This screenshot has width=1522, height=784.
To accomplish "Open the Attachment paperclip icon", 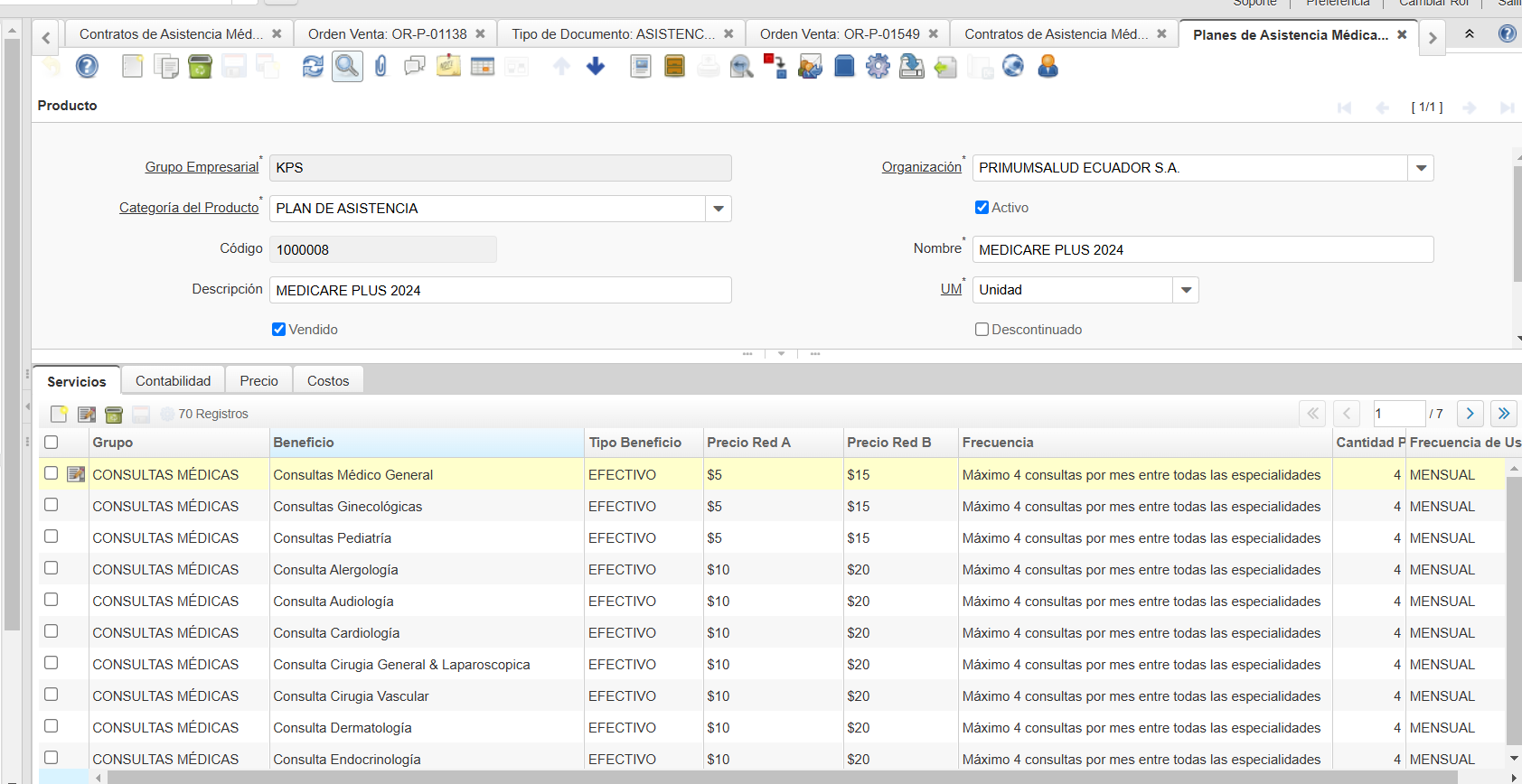I will (x=380, y=66).
